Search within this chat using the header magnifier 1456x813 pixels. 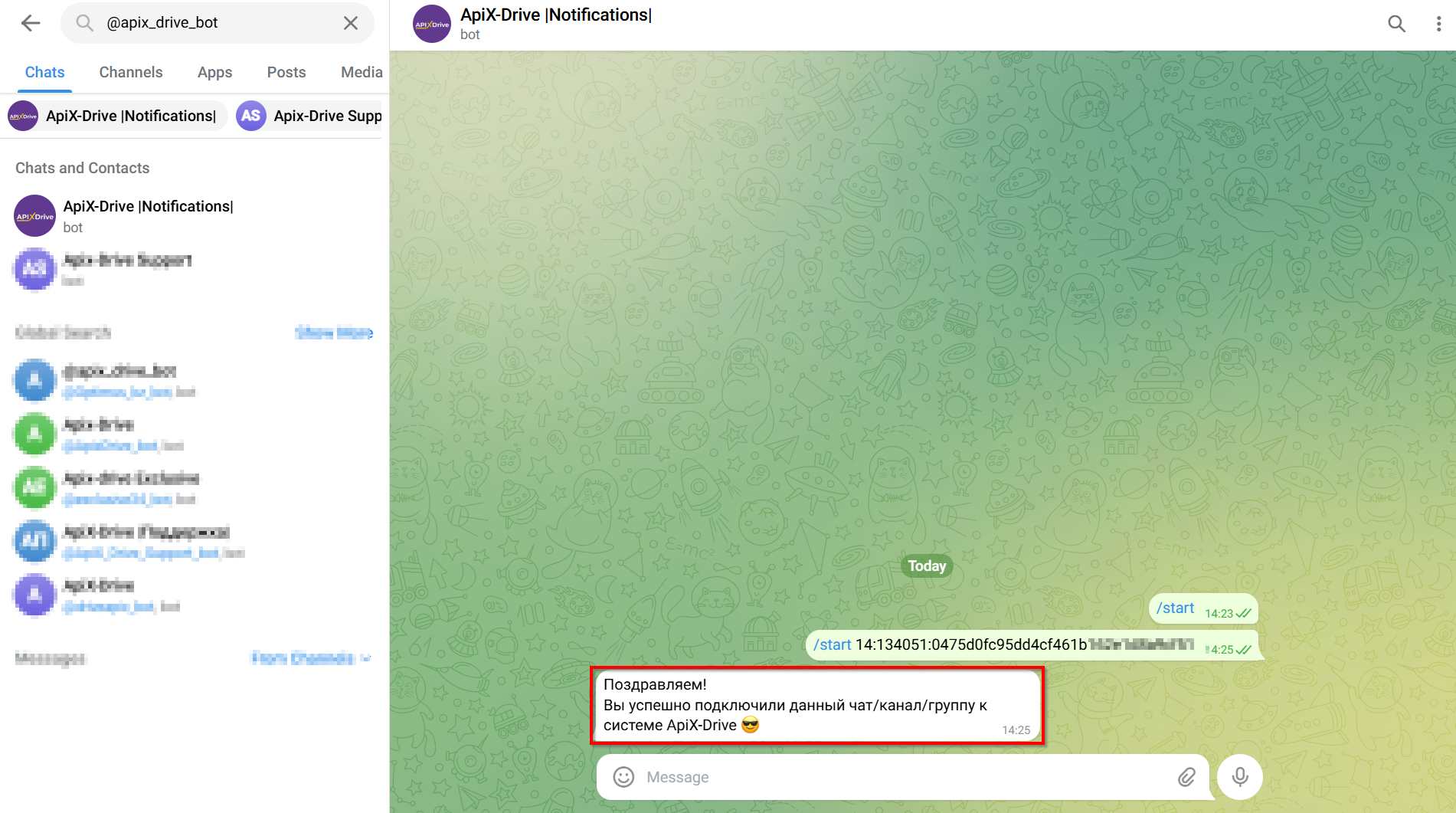pos(1396,24)
